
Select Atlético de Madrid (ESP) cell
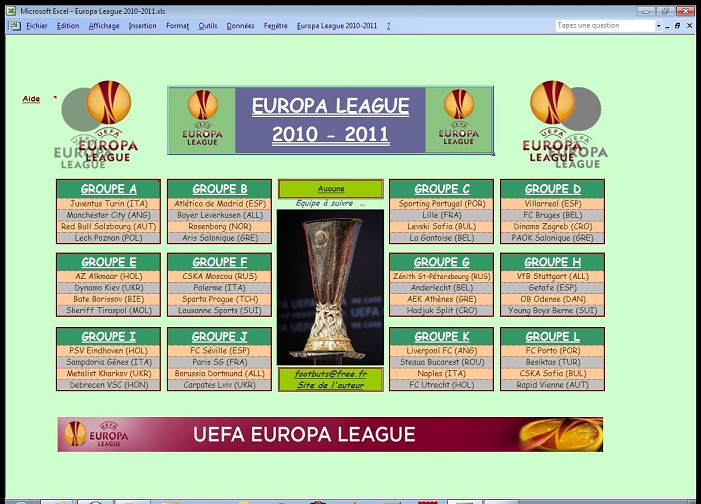point(220,203)
